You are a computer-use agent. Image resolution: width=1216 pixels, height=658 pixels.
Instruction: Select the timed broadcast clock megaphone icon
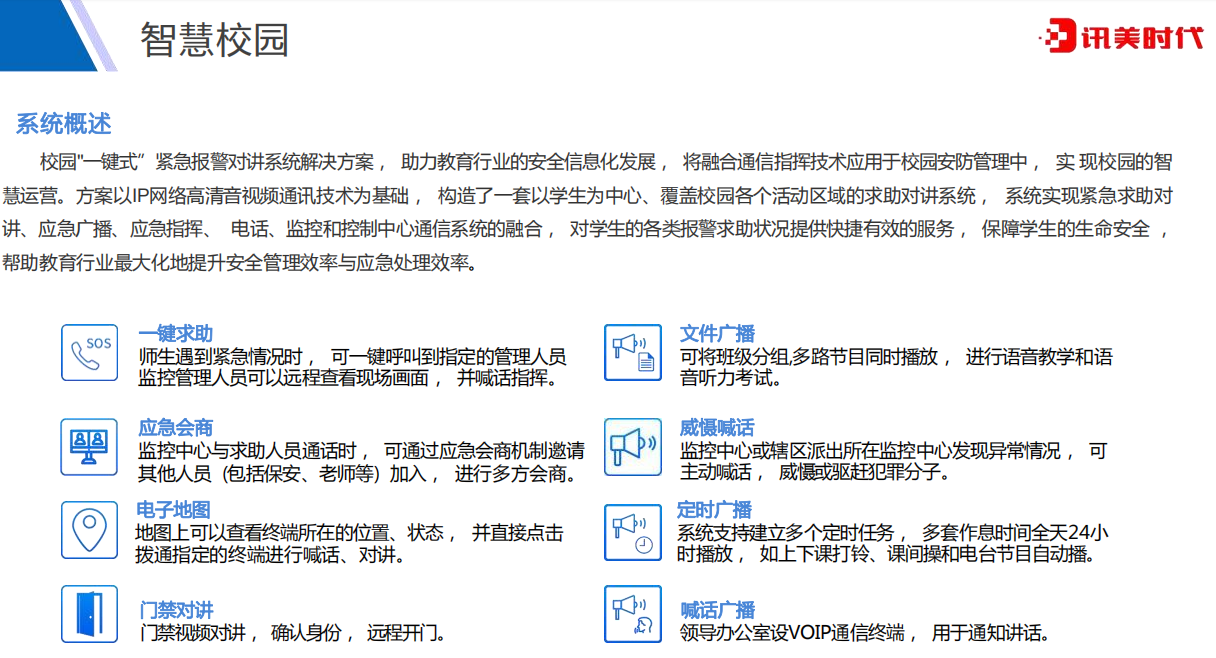coord(632,532)
